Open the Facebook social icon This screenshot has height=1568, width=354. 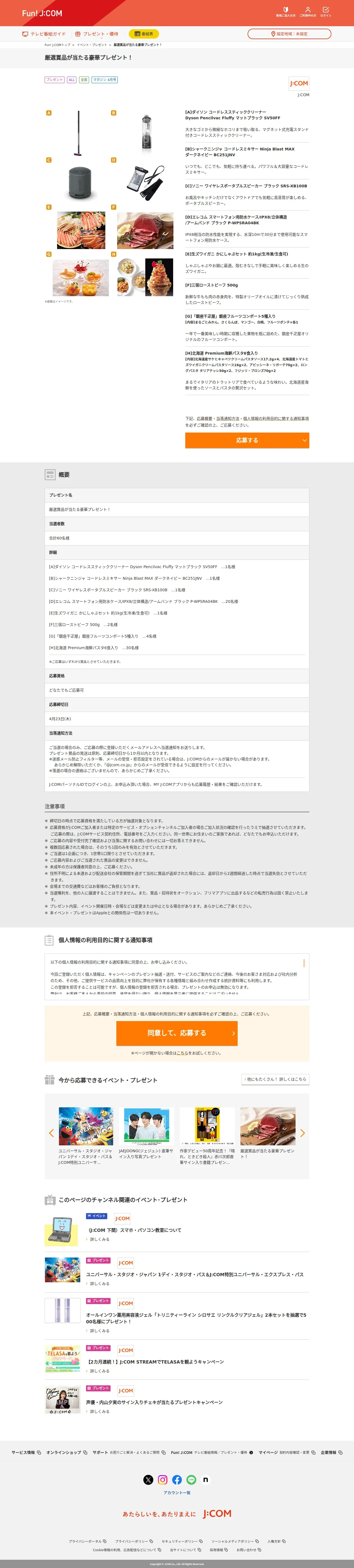177,1480
